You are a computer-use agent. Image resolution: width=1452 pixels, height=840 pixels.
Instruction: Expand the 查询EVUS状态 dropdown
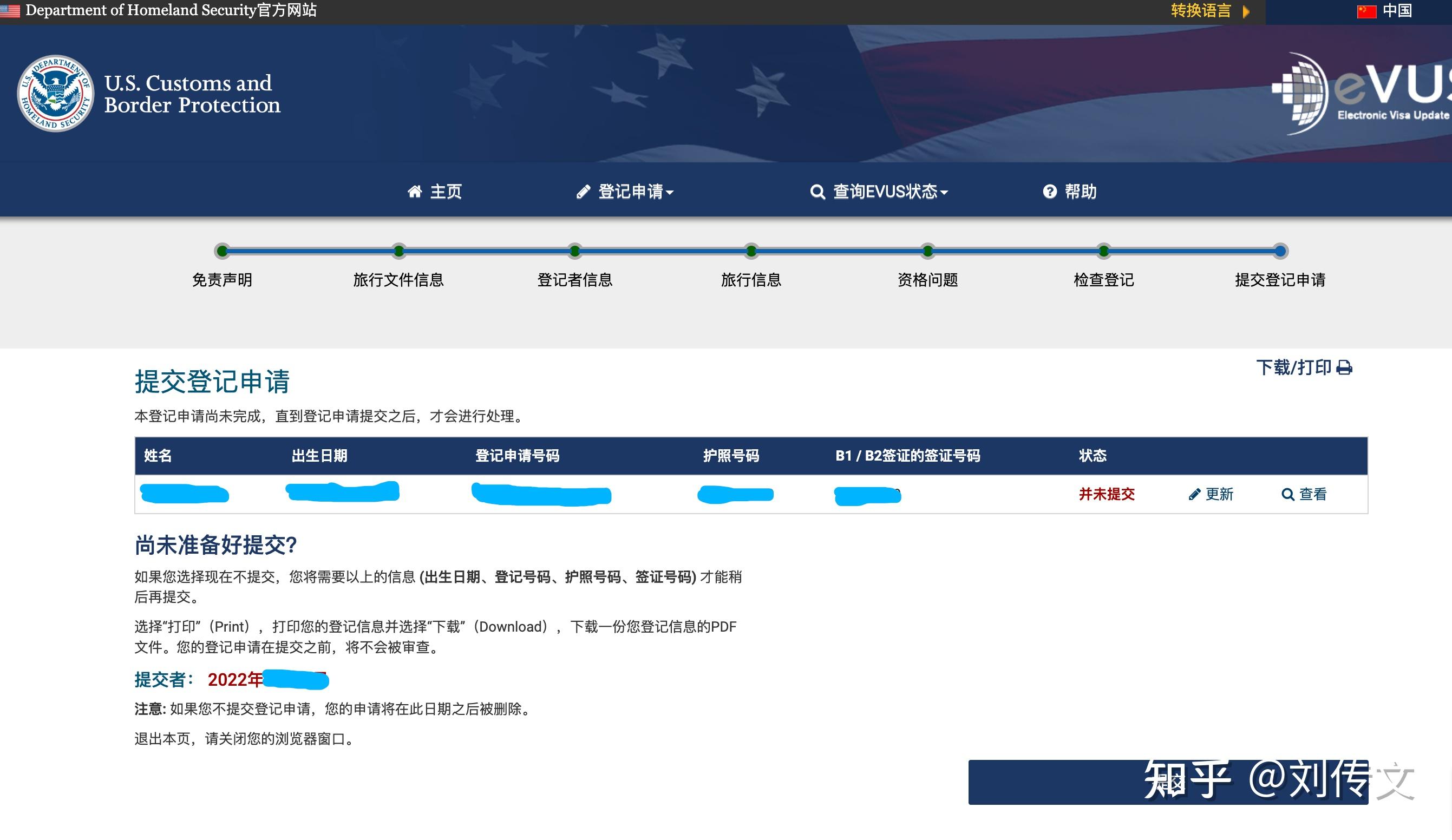(887, 191)
